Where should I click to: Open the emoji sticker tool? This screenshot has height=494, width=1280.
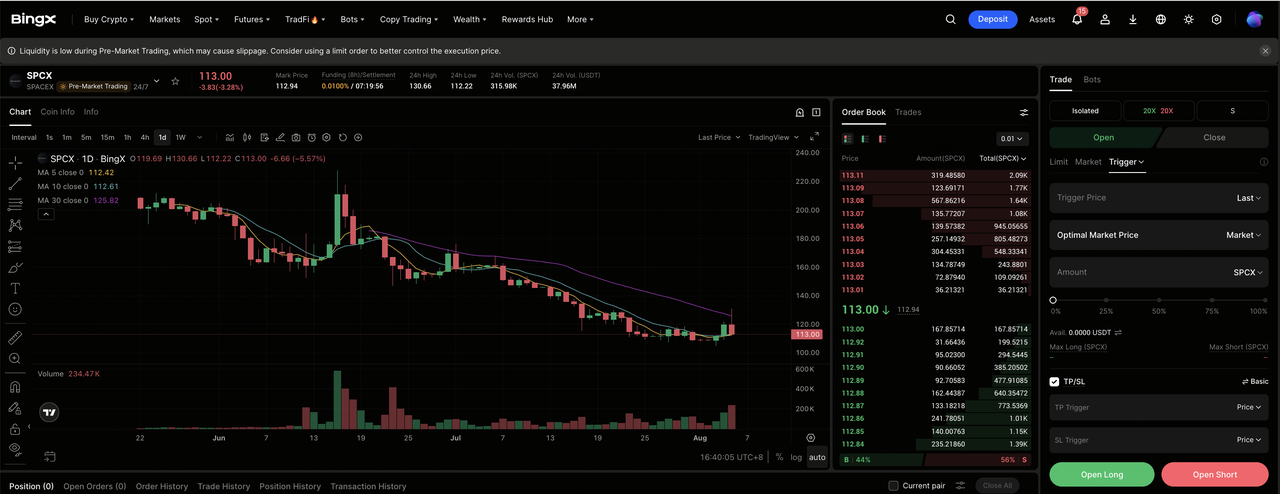coord(15,309)
